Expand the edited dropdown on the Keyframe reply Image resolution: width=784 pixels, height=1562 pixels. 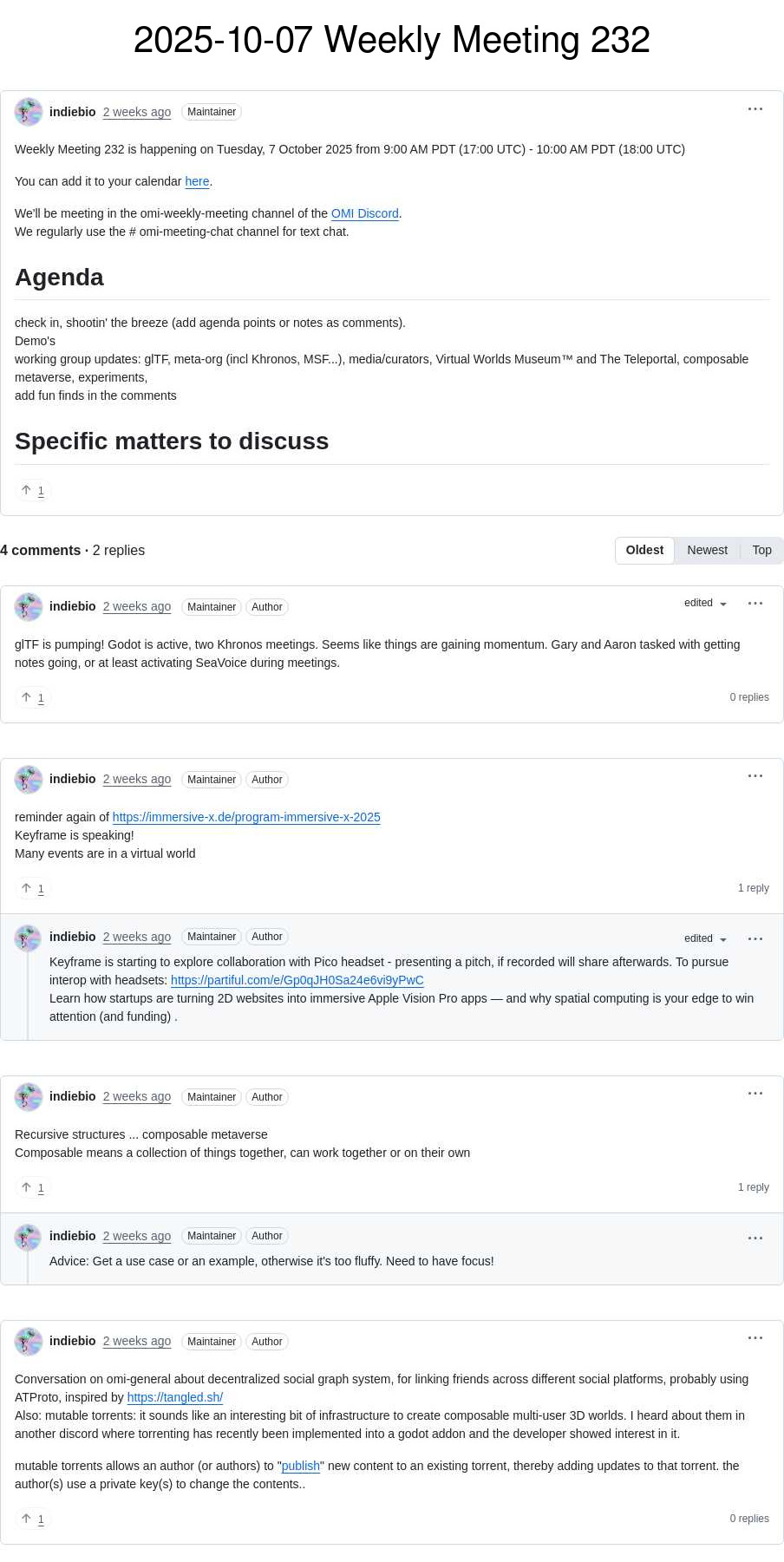pyautogui.click(x=705, y=938)
